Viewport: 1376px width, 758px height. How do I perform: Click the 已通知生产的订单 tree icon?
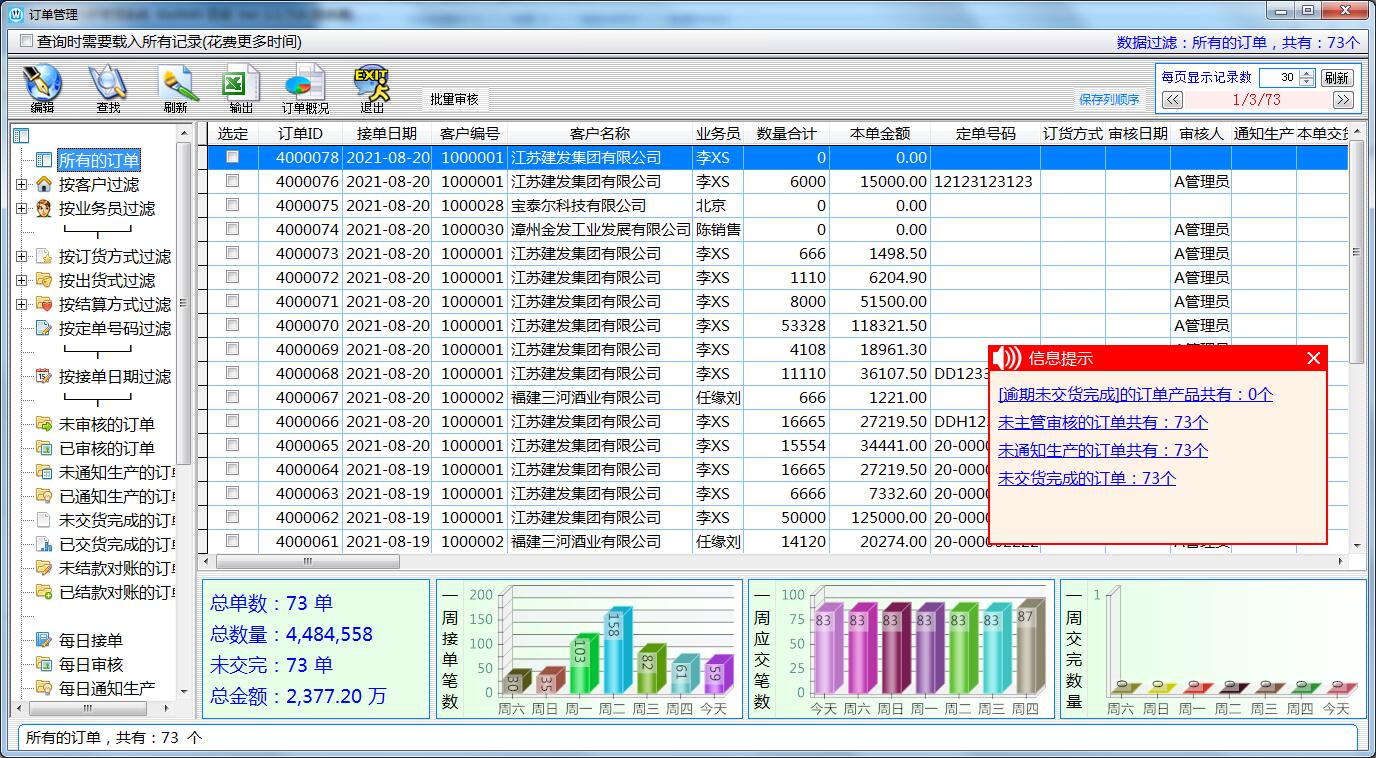point(43,496)
